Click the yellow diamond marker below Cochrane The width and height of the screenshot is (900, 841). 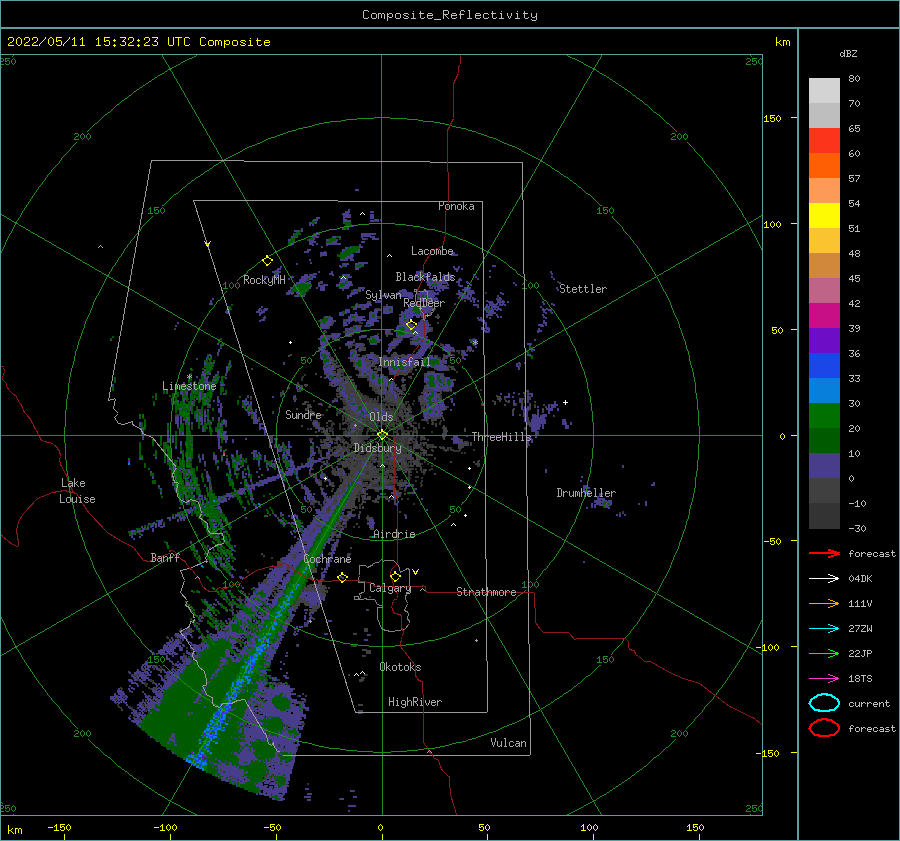(x=343, y=577)
